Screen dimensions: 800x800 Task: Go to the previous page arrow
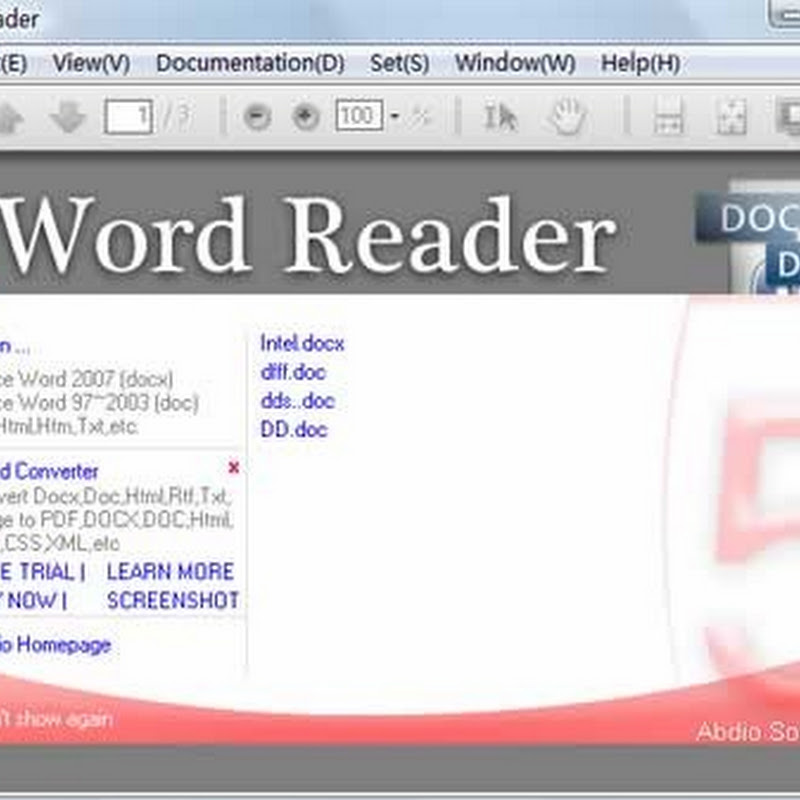10,117
